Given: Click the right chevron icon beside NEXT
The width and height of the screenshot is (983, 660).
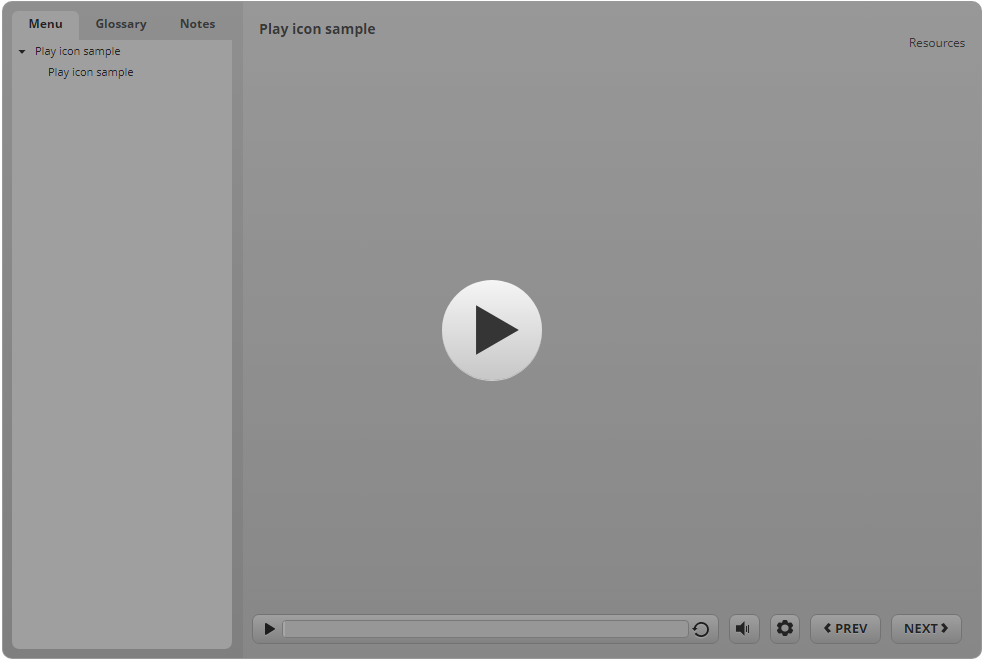Looking at the screenshot, I should [945, 629].
